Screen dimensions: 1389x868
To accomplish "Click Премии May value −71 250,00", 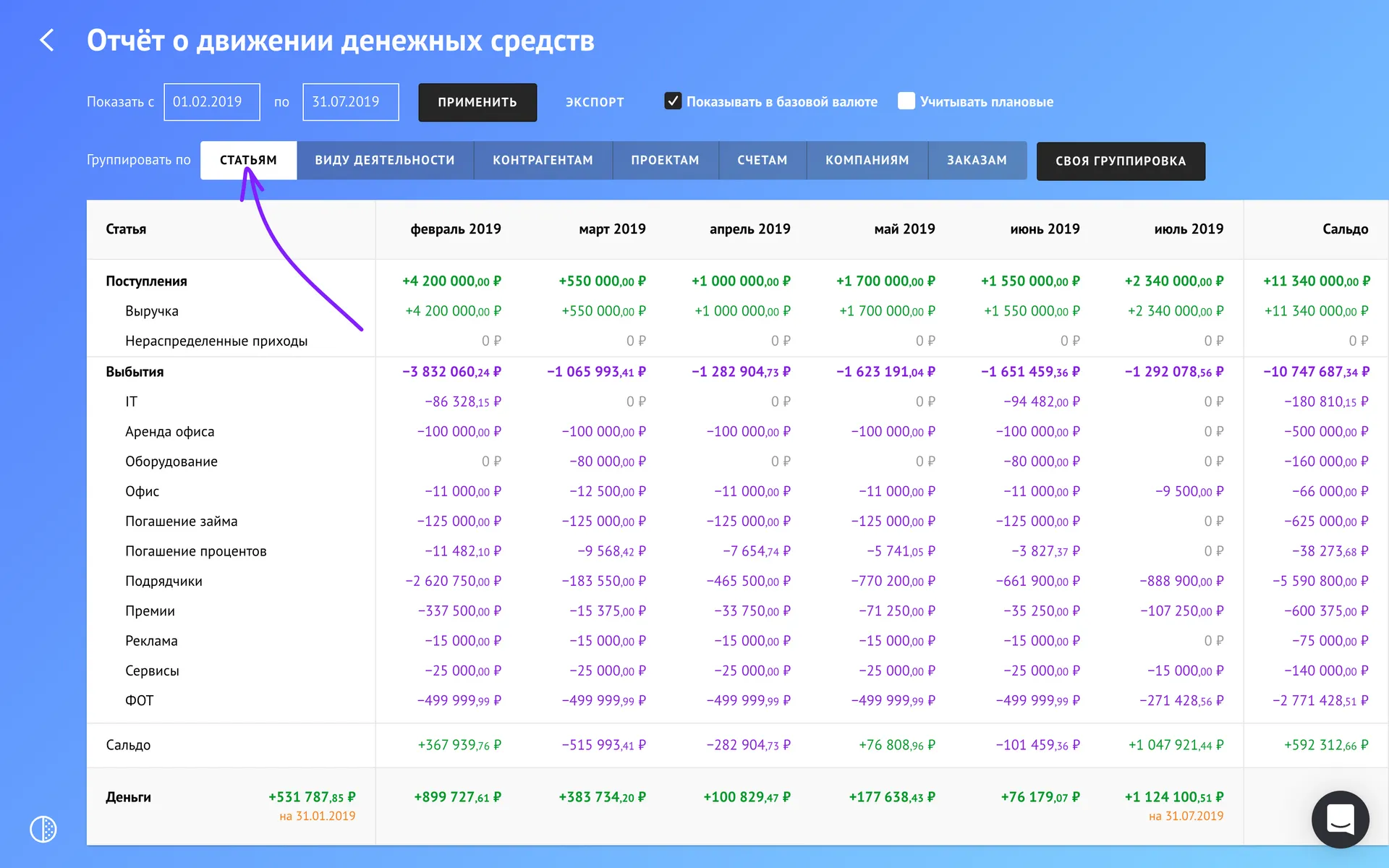I will [x=896, y=610].
